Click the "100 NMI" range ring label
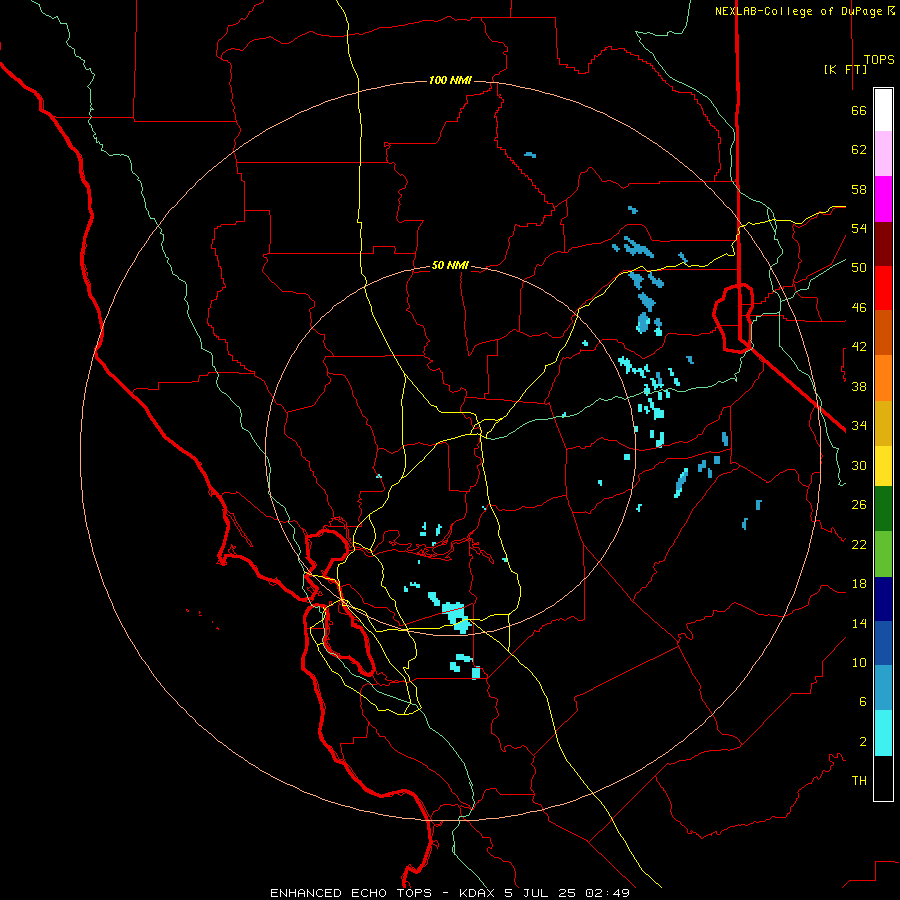The width and height of the screenshot is (900, 900). point(450,80)
